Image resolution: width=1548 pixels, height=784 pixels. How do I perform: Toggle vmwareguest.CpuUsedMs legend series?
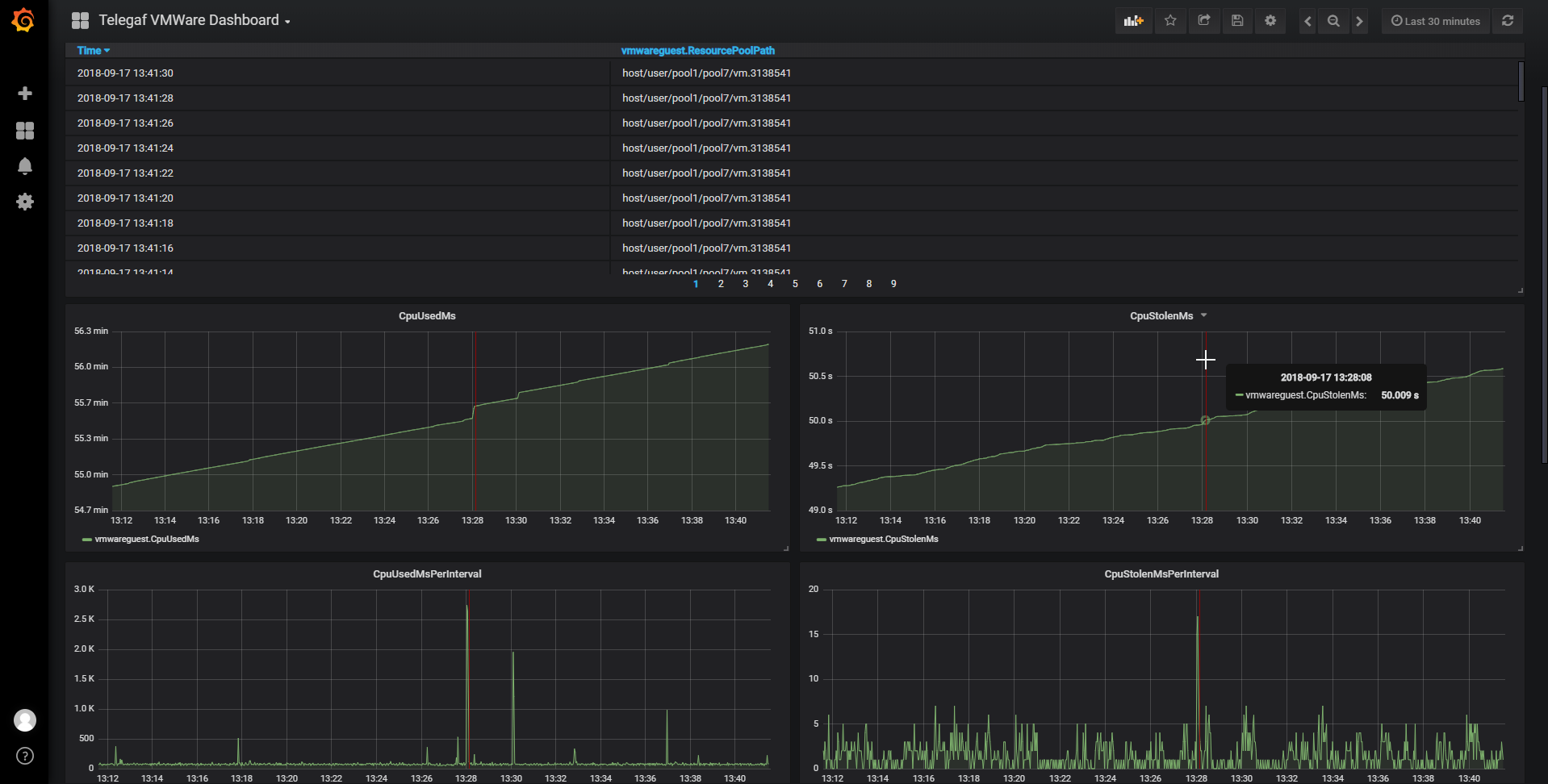click(x=147, y=539)
